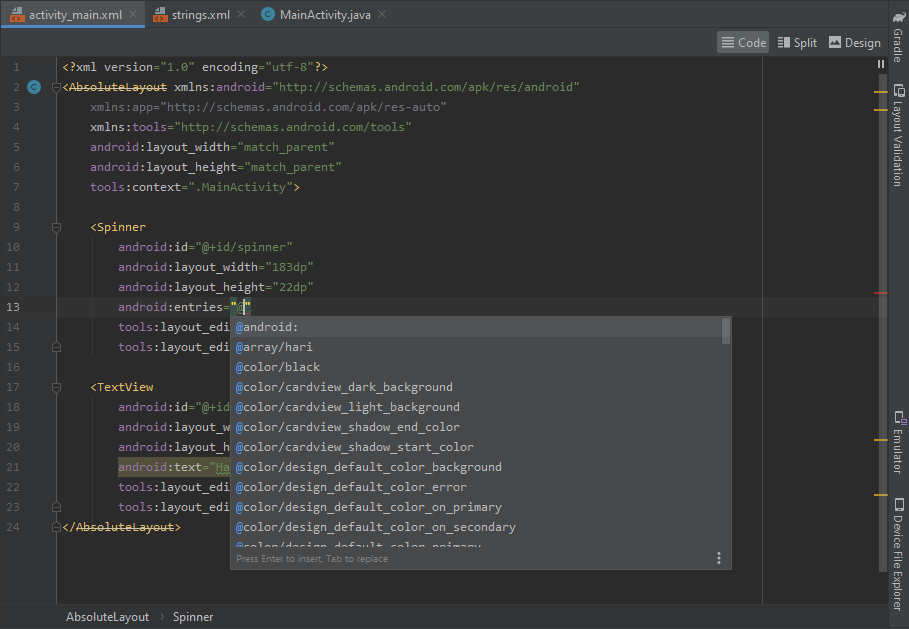Select the @array/hari completion suggestion

(477, 347)
